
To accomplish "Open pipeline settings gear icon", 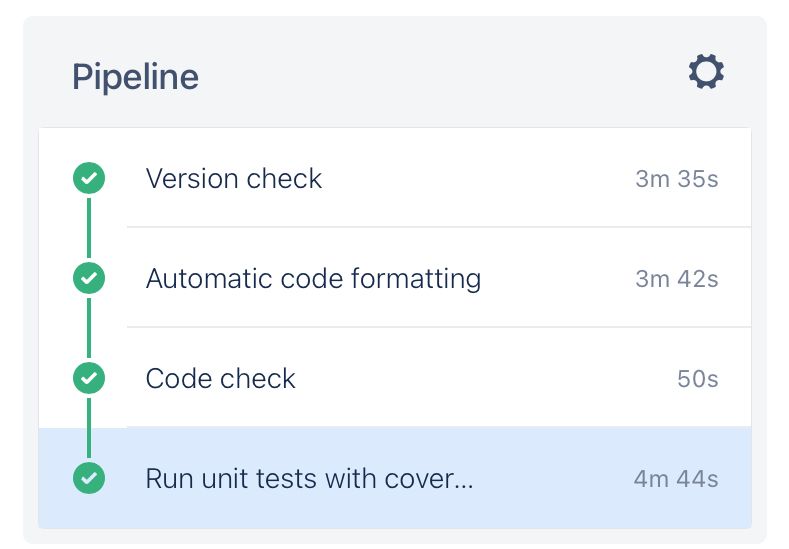I will coord(706,71).
